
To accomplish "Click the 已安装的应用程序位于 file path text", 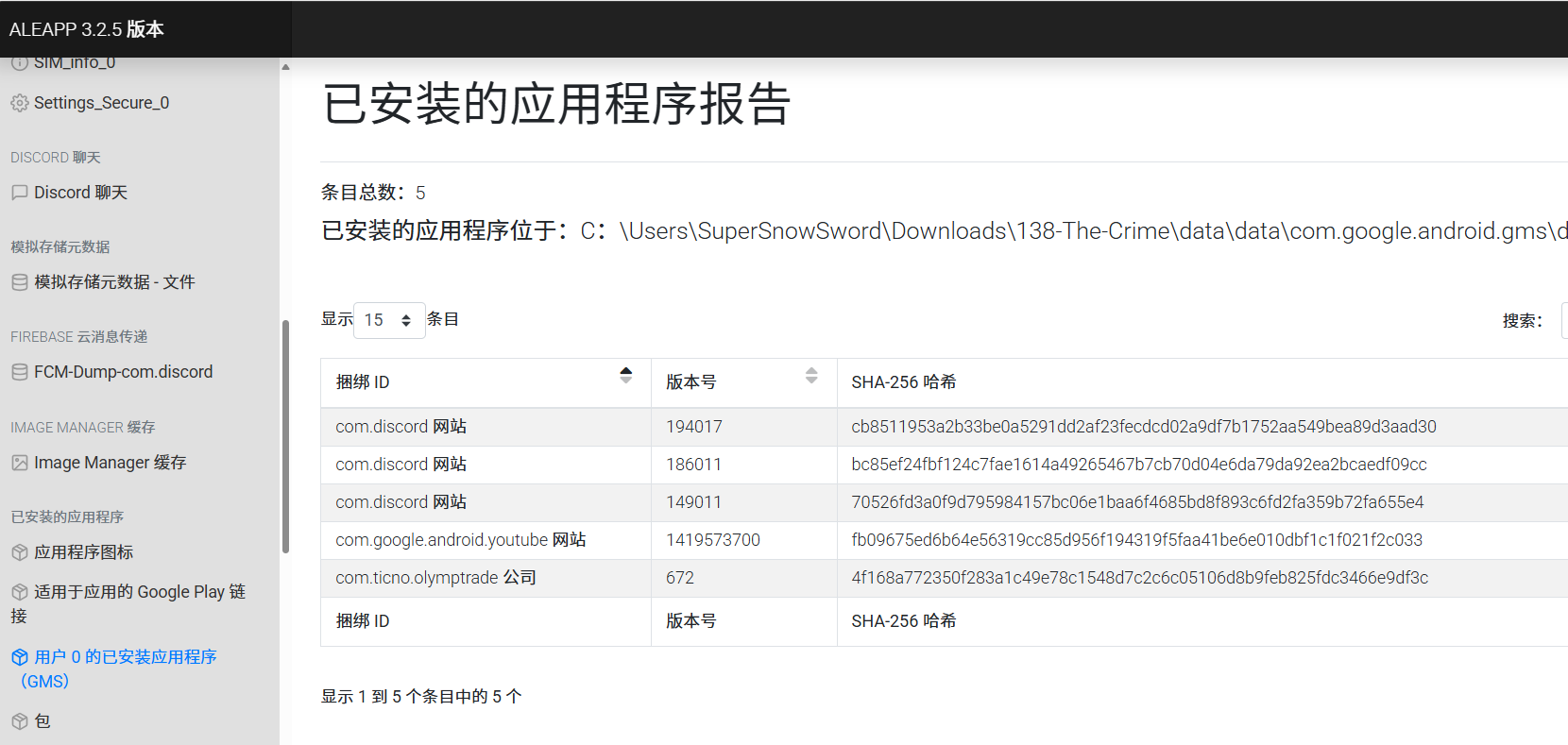I will 945,231.
